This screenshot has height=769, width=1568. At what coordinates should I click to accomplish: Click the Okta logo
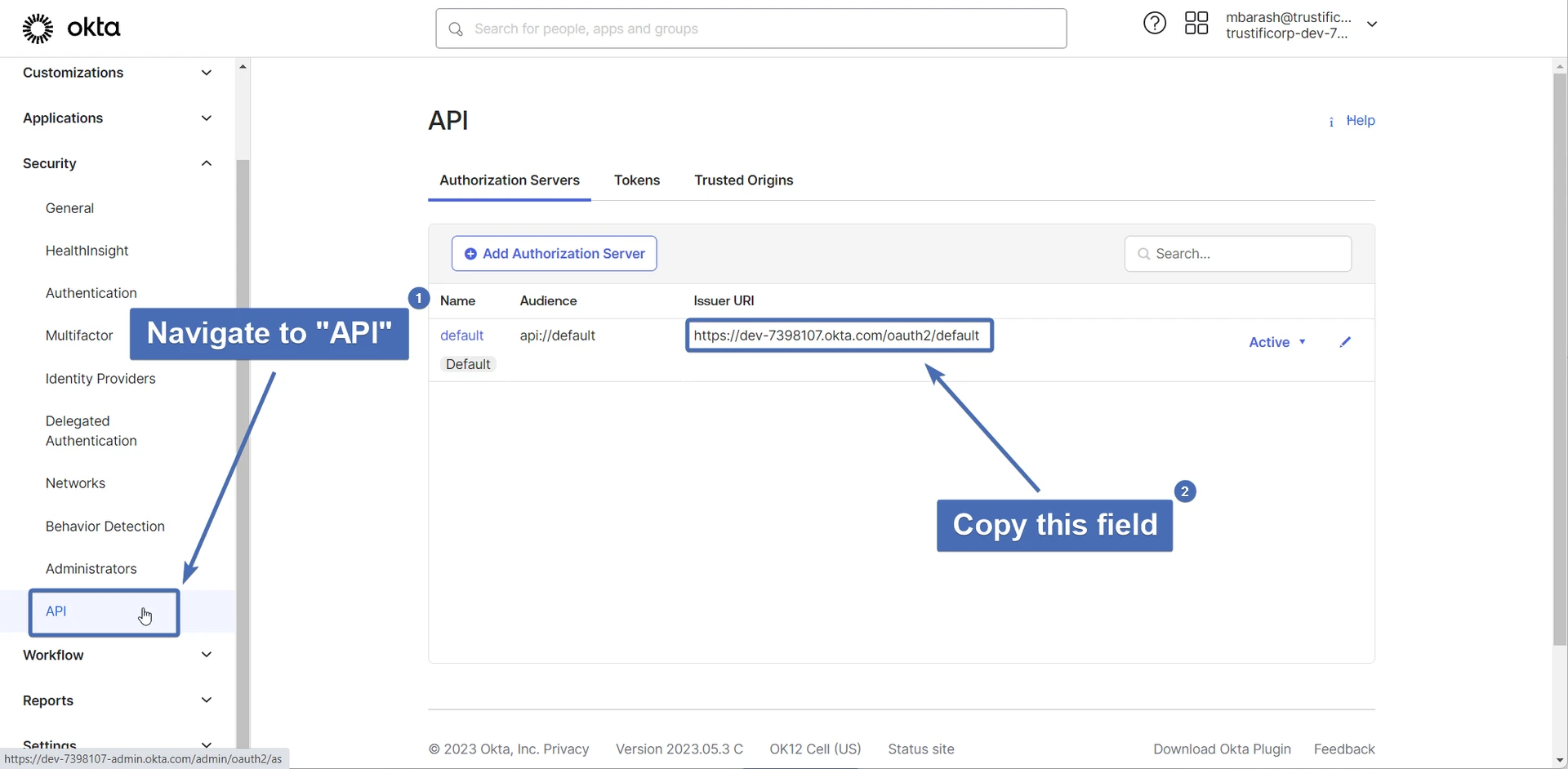[71, 28]
